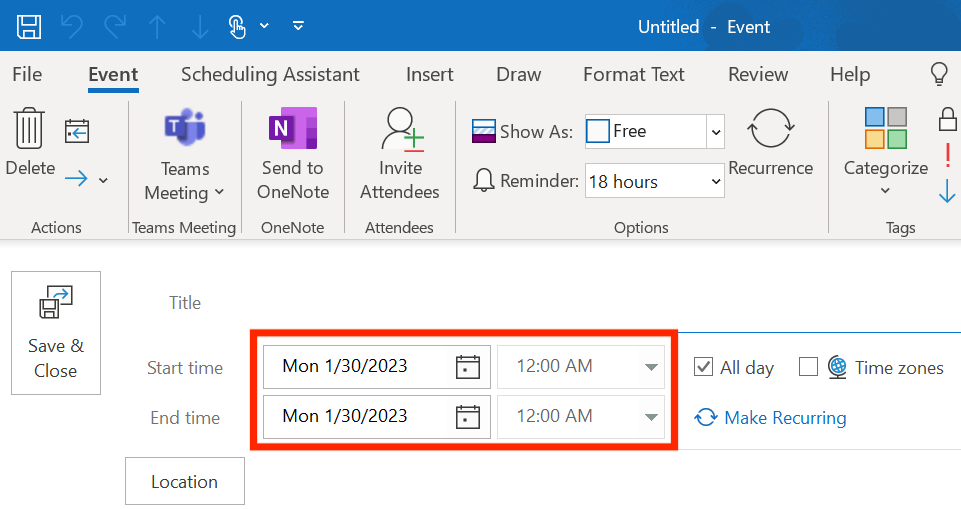The image size is (961, 509).
Task: Enable the Time zones checkbox
Action: coord(808,367)
